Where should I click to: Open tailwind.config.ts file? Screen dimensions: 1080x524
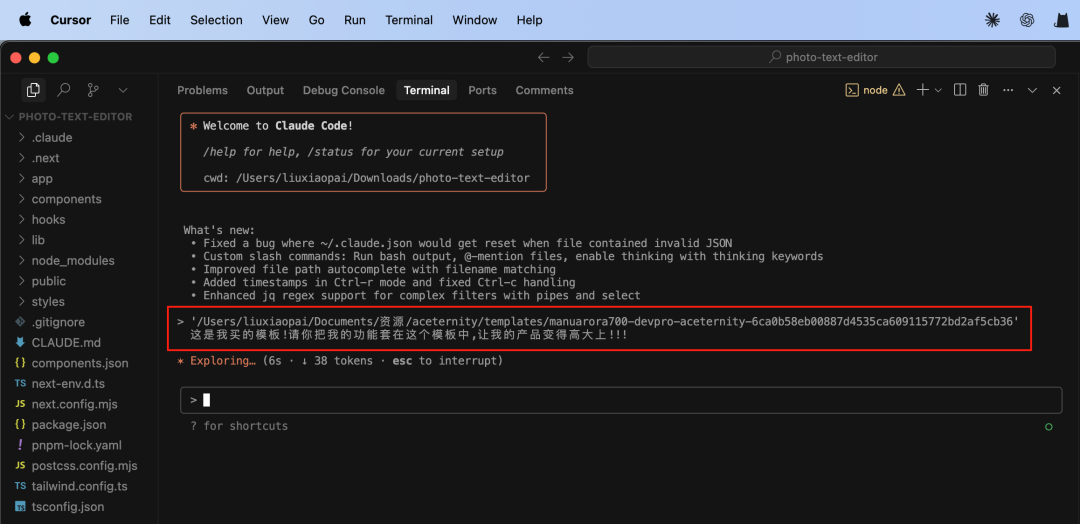(x=80, y=486)
